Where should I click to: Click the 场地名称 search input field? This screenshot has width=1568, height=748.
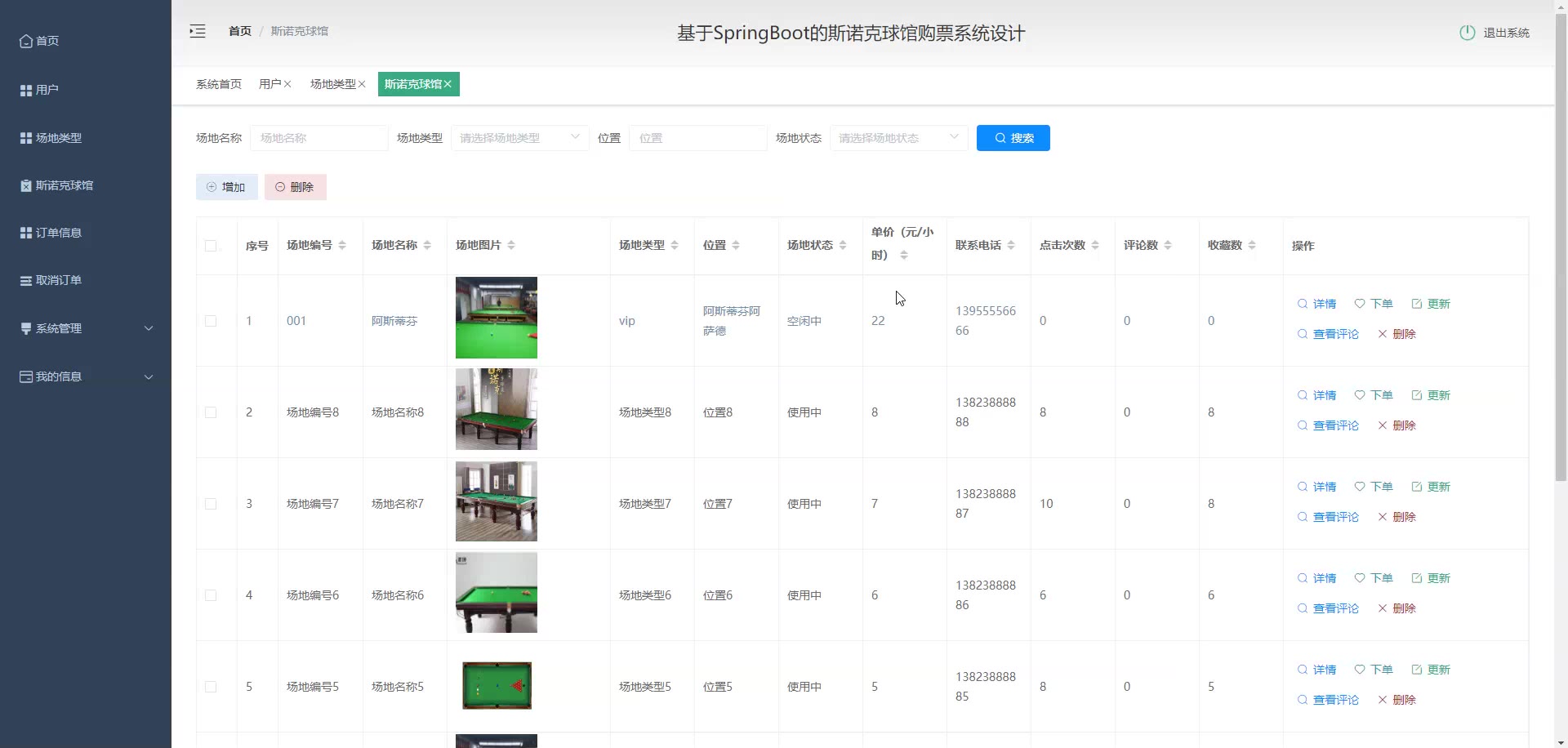[318, 138]
